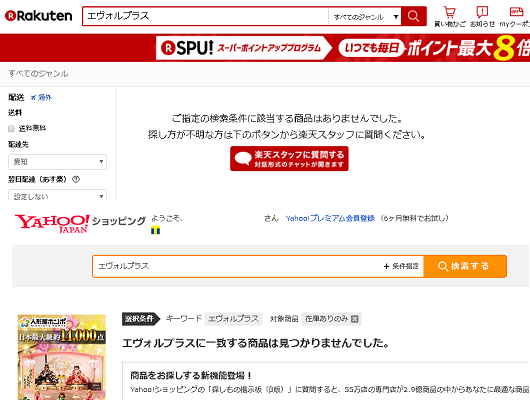Viewport: 530px width, 400px height.
Task: Open the すべてのジャンル dropdown in search bar
Action: coord(365,16)
